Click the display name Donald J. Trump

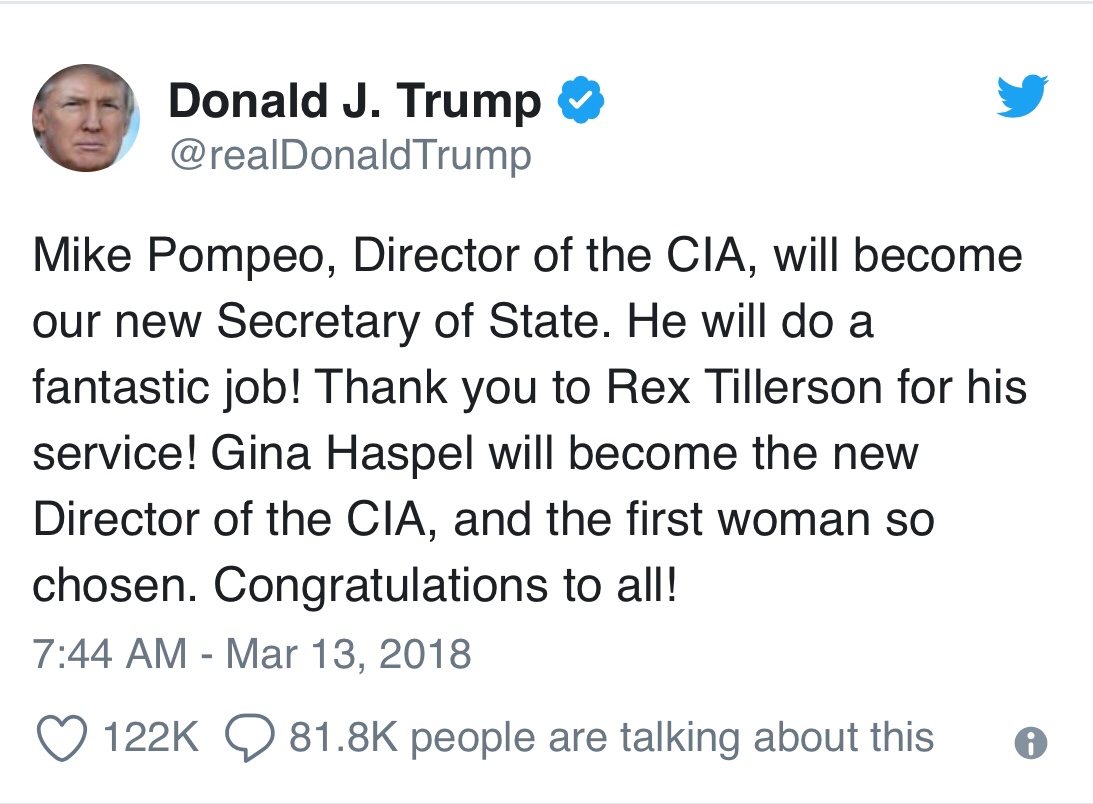pos(354,101)
